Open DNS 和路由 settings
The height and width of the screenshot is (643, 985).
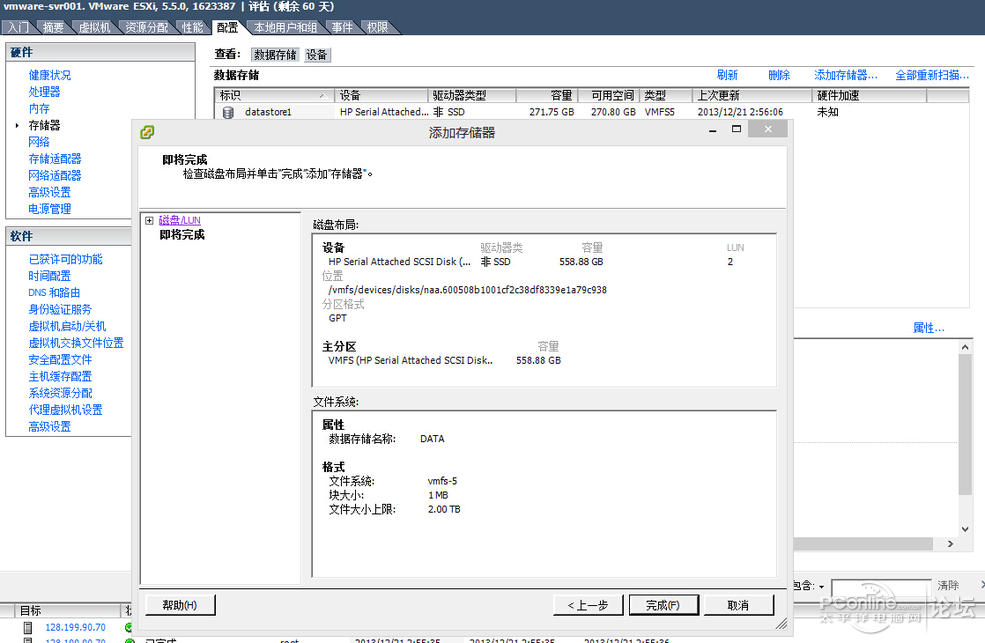click(x=54, y=293)
